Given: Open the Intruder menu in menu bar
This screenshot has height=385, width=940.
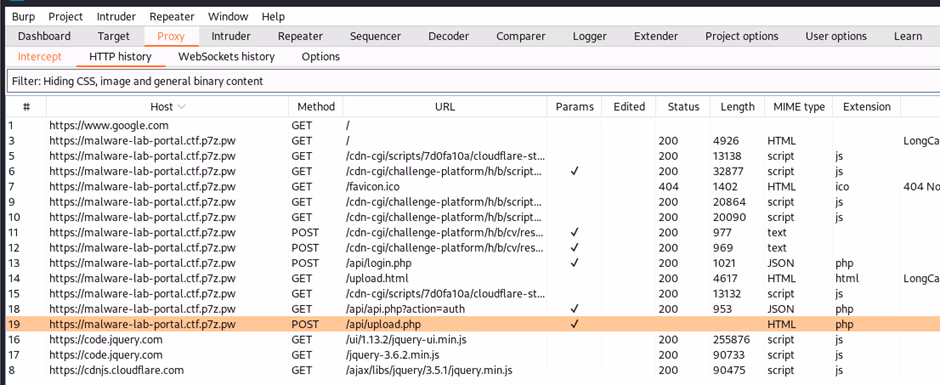Looking at the screenshot, I should pos(116,17).
